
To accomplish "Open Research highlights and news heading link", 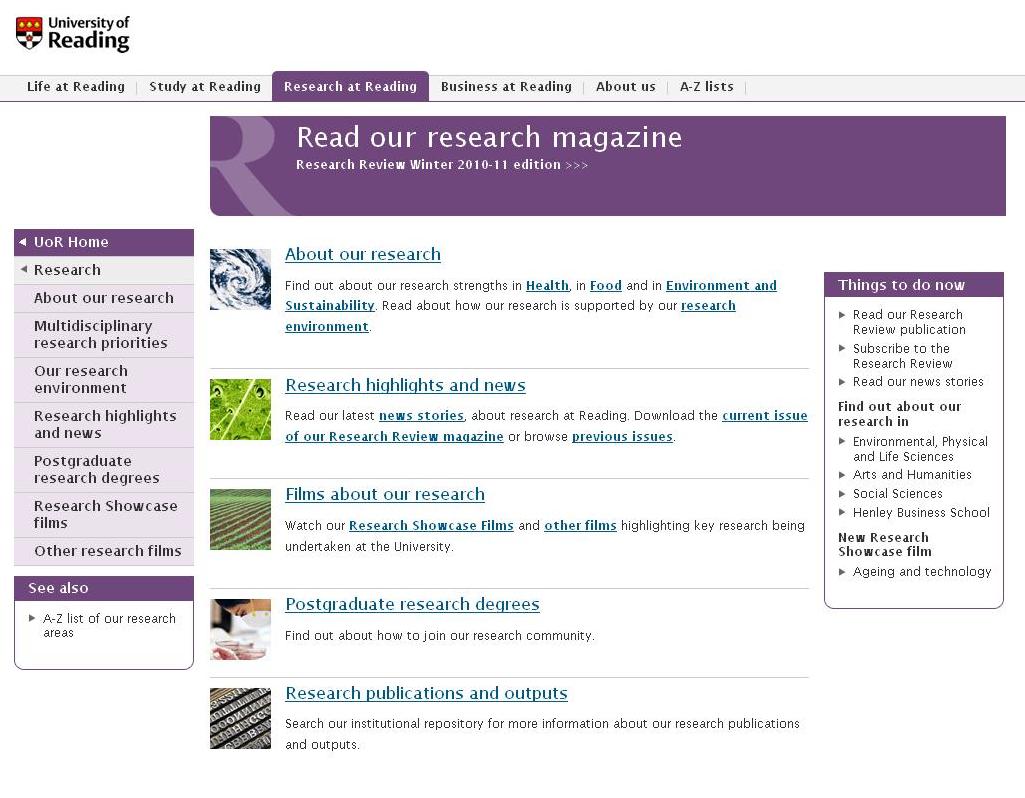I will pyautogui.click(x=405, y=385).
